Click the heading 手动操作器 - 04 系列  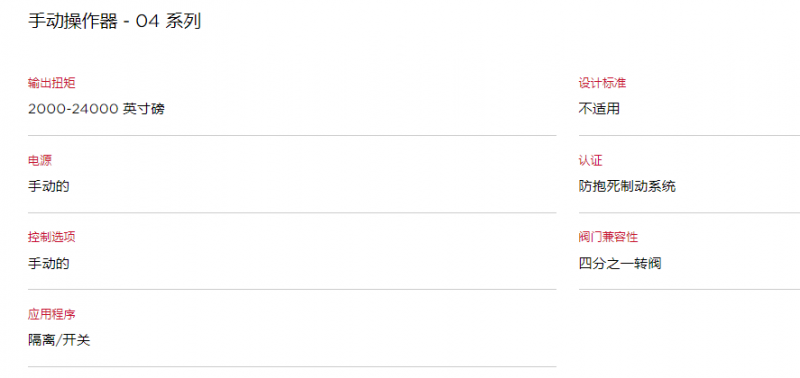coord(114,21)
